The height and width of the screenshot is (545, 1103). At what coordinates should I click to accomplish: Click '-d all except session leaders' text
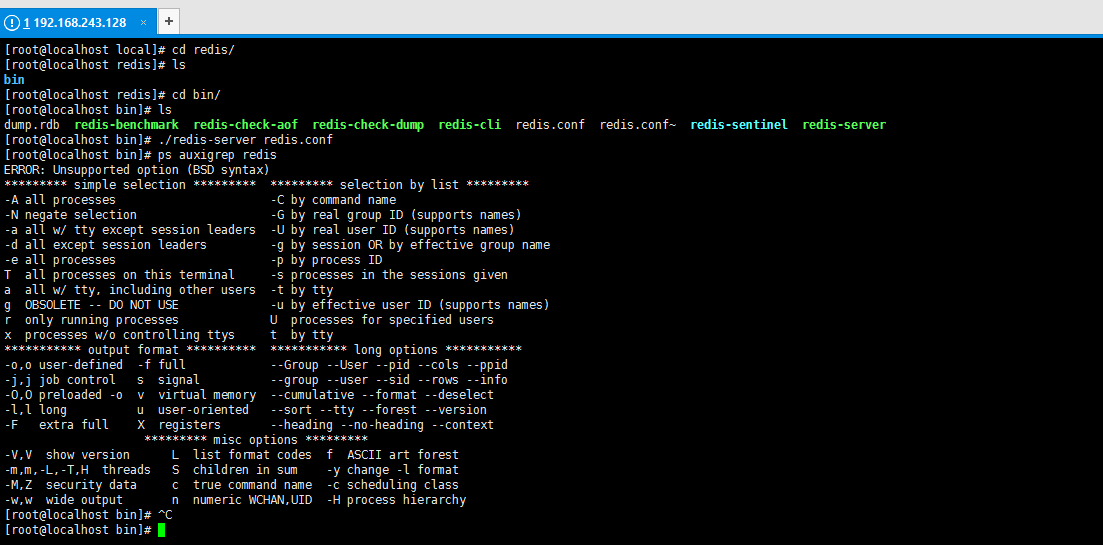(x=106, y=245)
